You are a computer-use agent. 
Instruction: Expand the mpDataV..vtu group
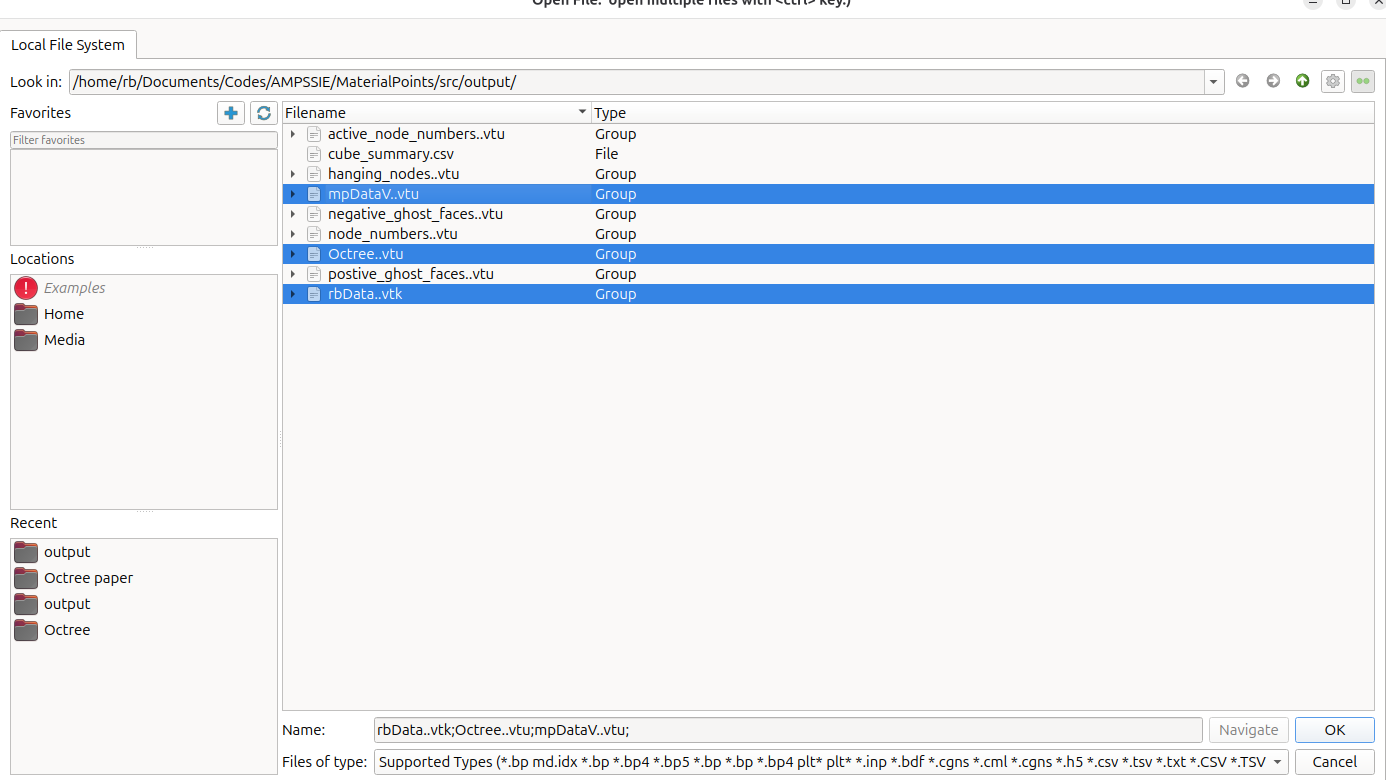(x=293, y=194)
